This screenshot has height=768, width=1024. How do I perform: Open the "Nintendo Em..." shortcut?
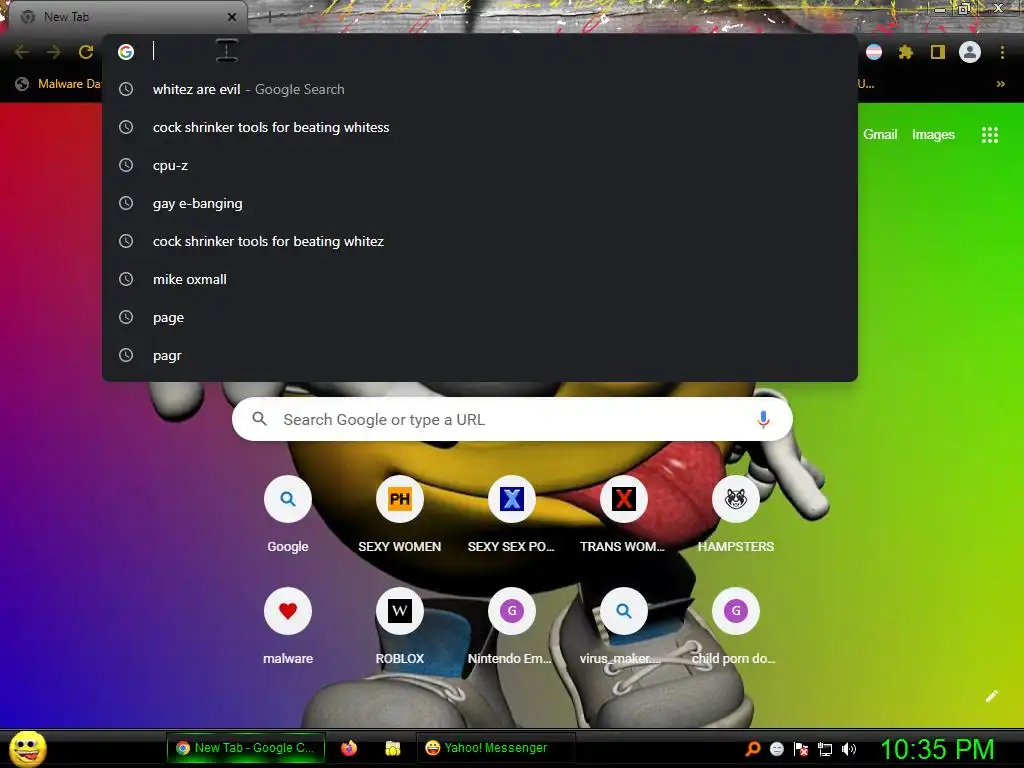click(x=512, y=628)
